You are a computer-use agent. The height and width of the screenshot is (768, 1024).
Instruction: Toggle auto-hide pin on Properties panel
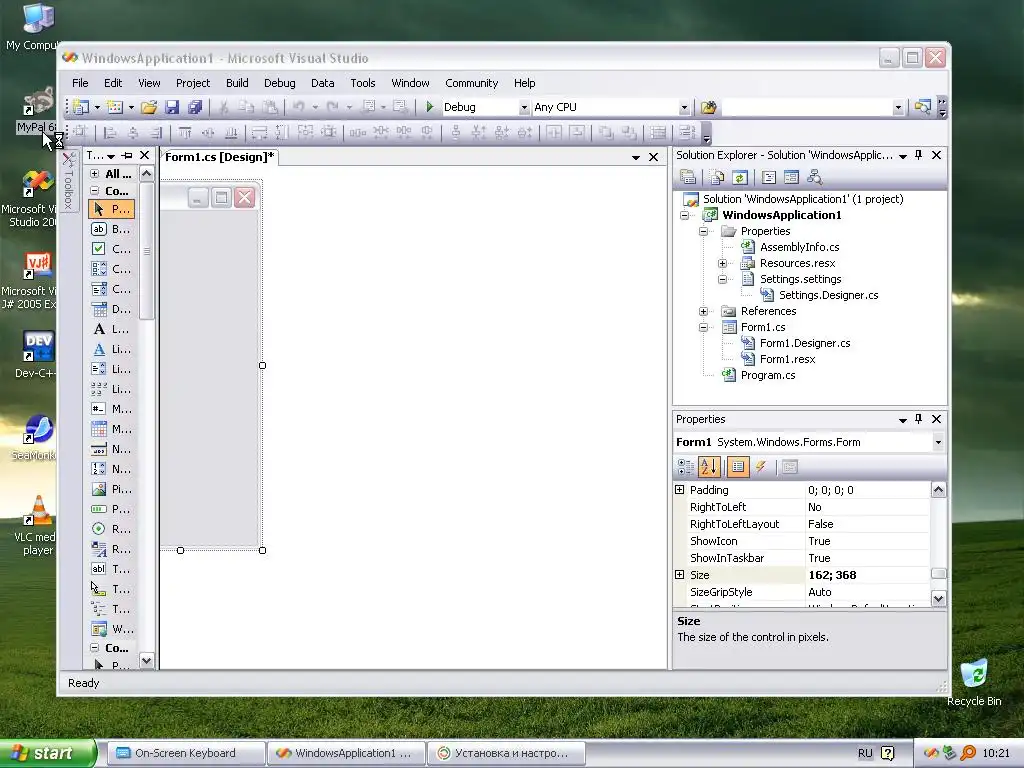tap(919, 419)
